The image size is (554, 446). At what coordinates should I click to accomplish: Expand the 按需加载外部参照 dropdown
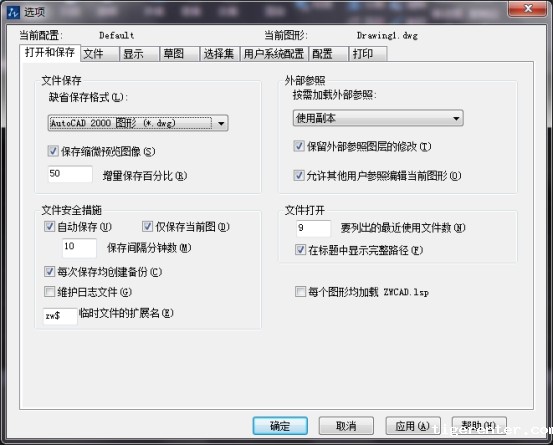378,118
